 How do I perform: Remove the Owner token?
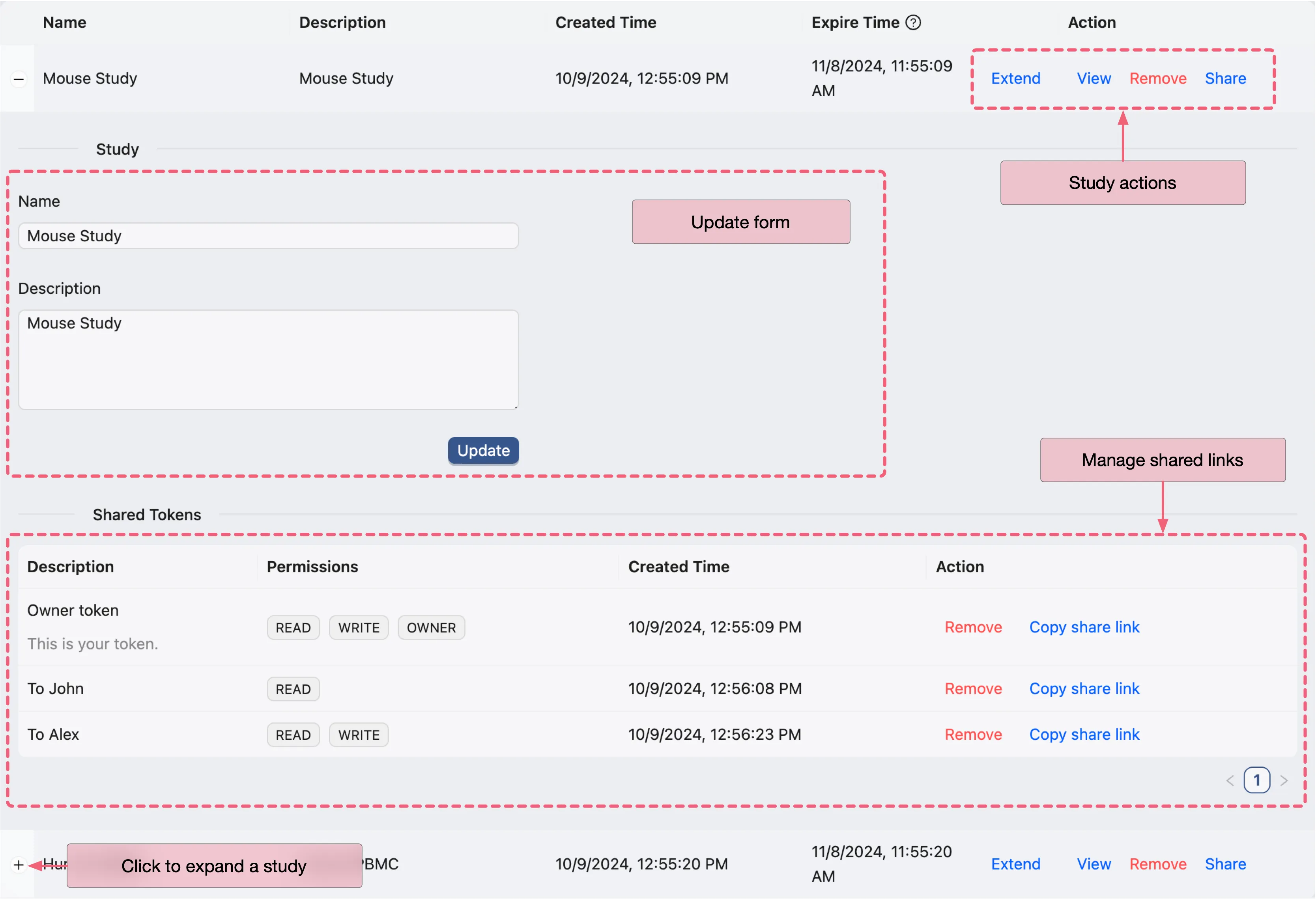(973, 627)
